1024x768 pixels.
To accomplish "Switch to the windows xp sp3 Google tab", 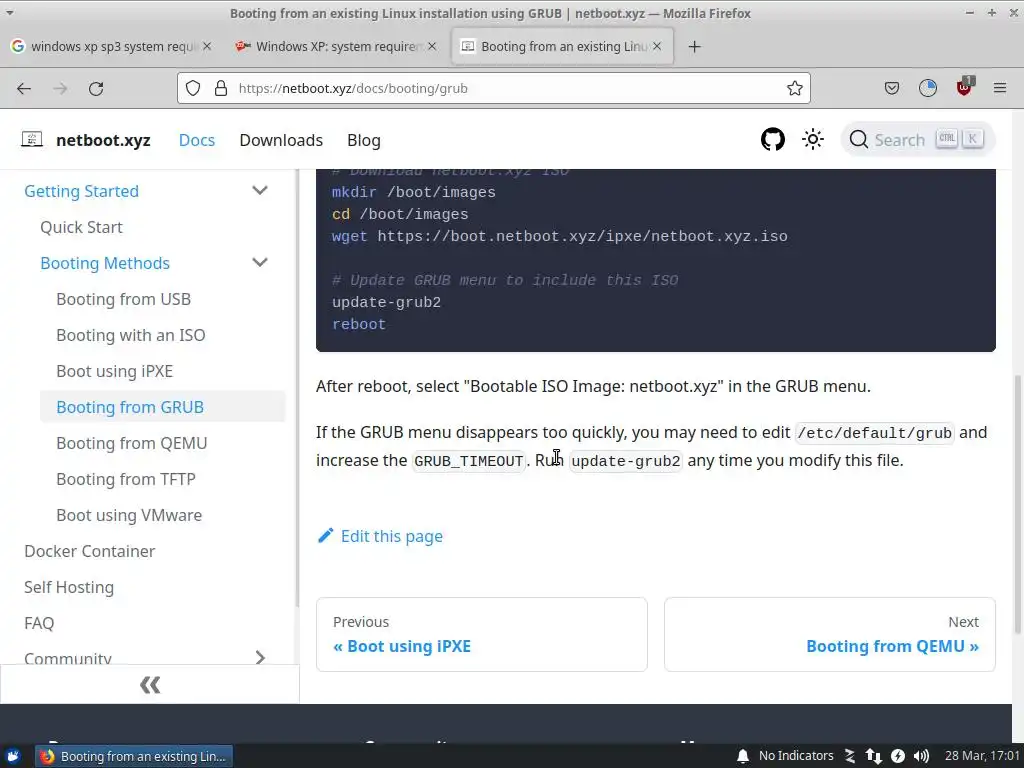I will [112, 46].
